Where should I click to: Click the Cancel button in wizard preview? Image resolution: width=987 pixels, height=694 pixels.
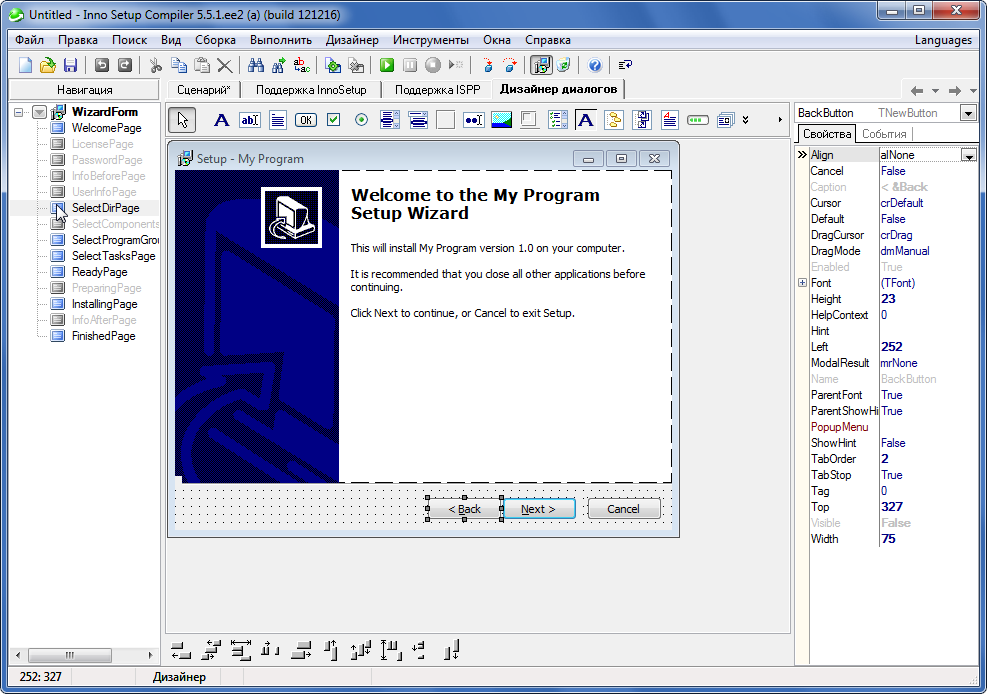(x=623, y=509)
